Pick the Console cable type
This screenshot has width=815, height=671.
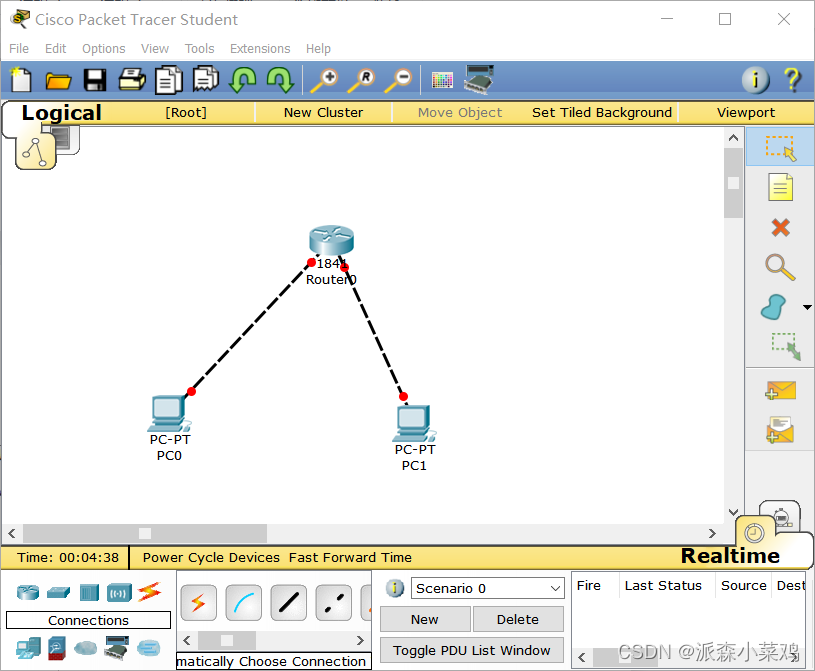(244, 603)
